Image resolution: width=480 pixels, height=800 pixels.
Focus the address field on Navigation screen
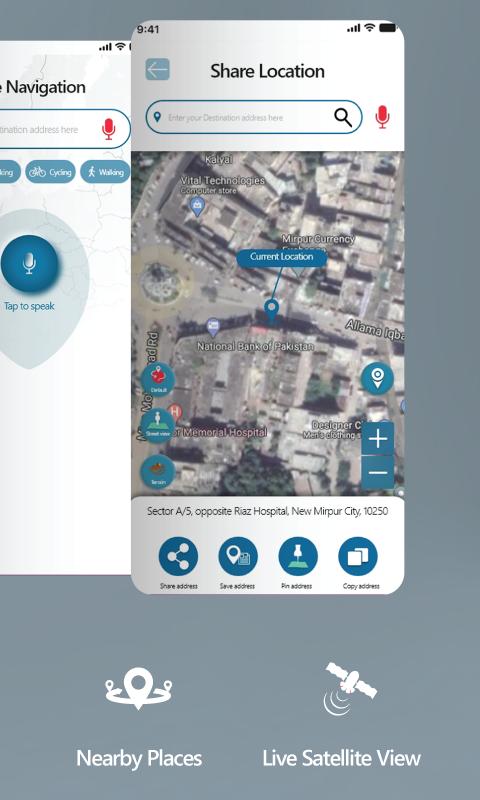65,129
